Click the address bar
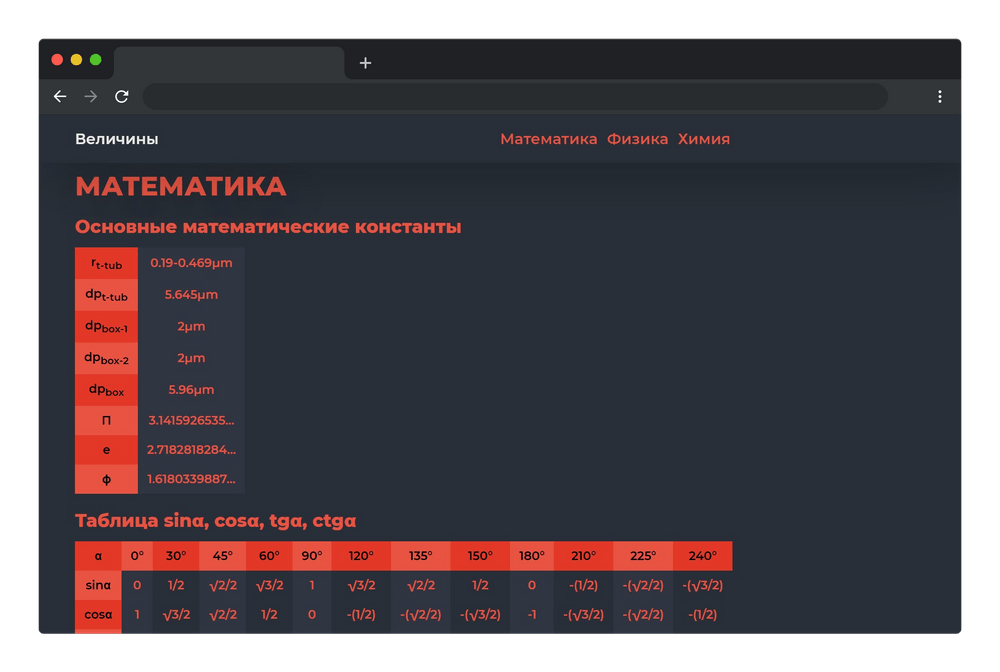 [x=516, y=97]
